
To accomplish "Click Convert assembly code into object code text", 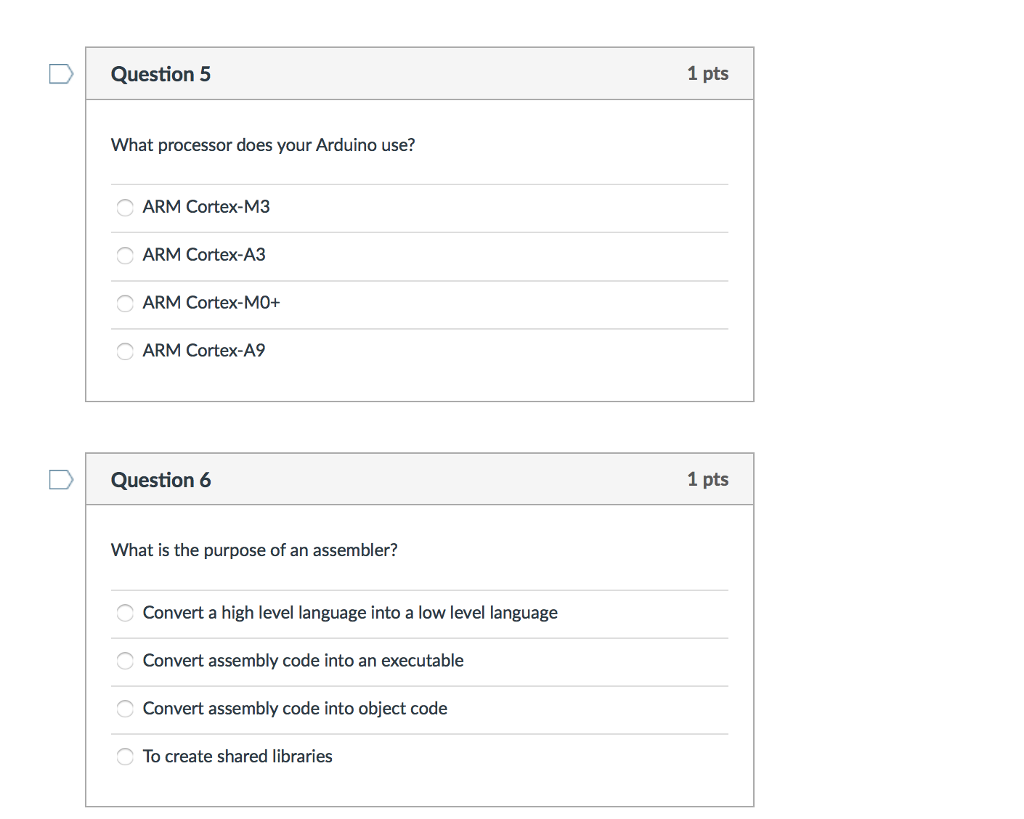I will point(295,709).
